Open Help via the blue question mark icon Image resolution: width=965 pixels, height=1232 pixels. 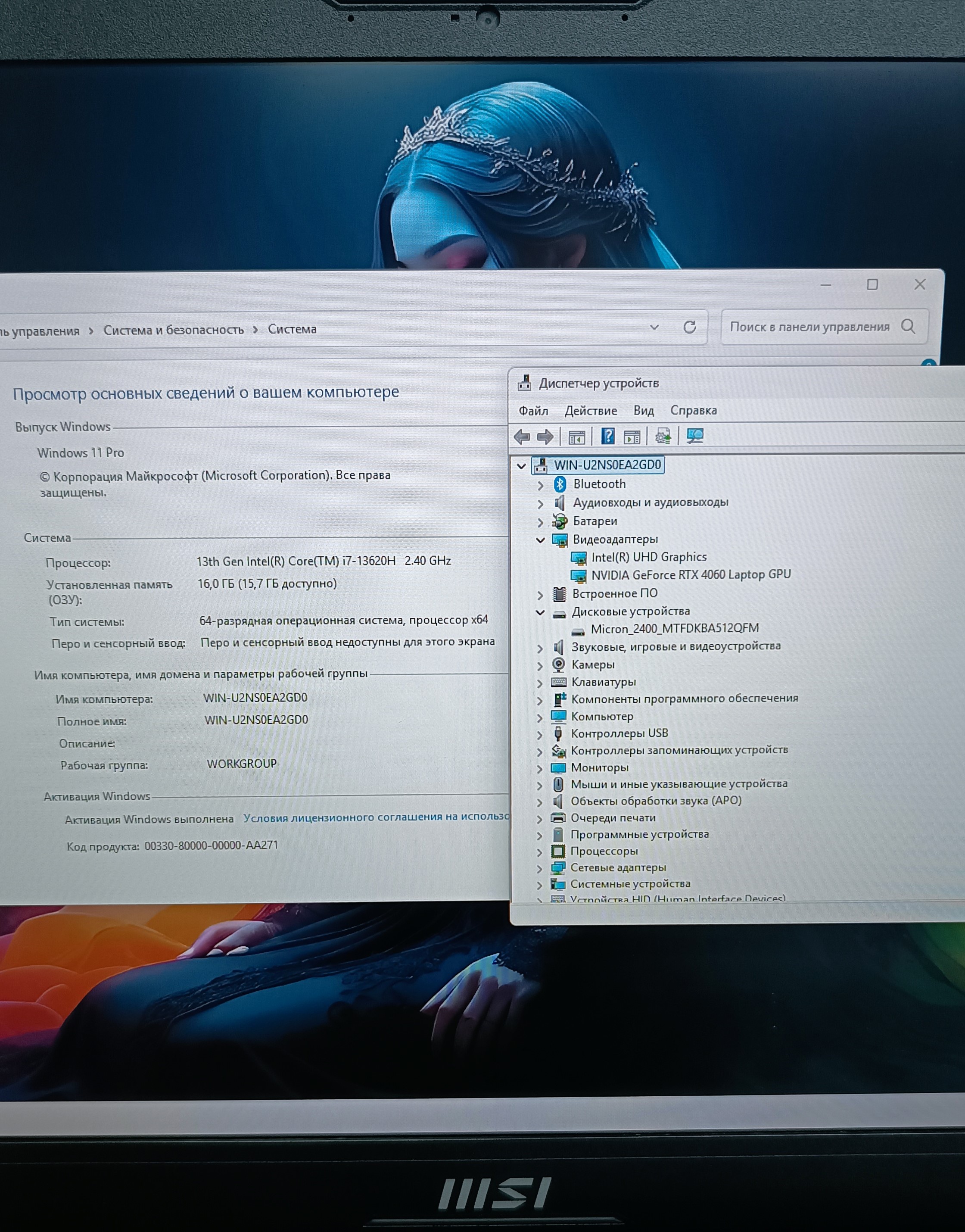point(608,436)
